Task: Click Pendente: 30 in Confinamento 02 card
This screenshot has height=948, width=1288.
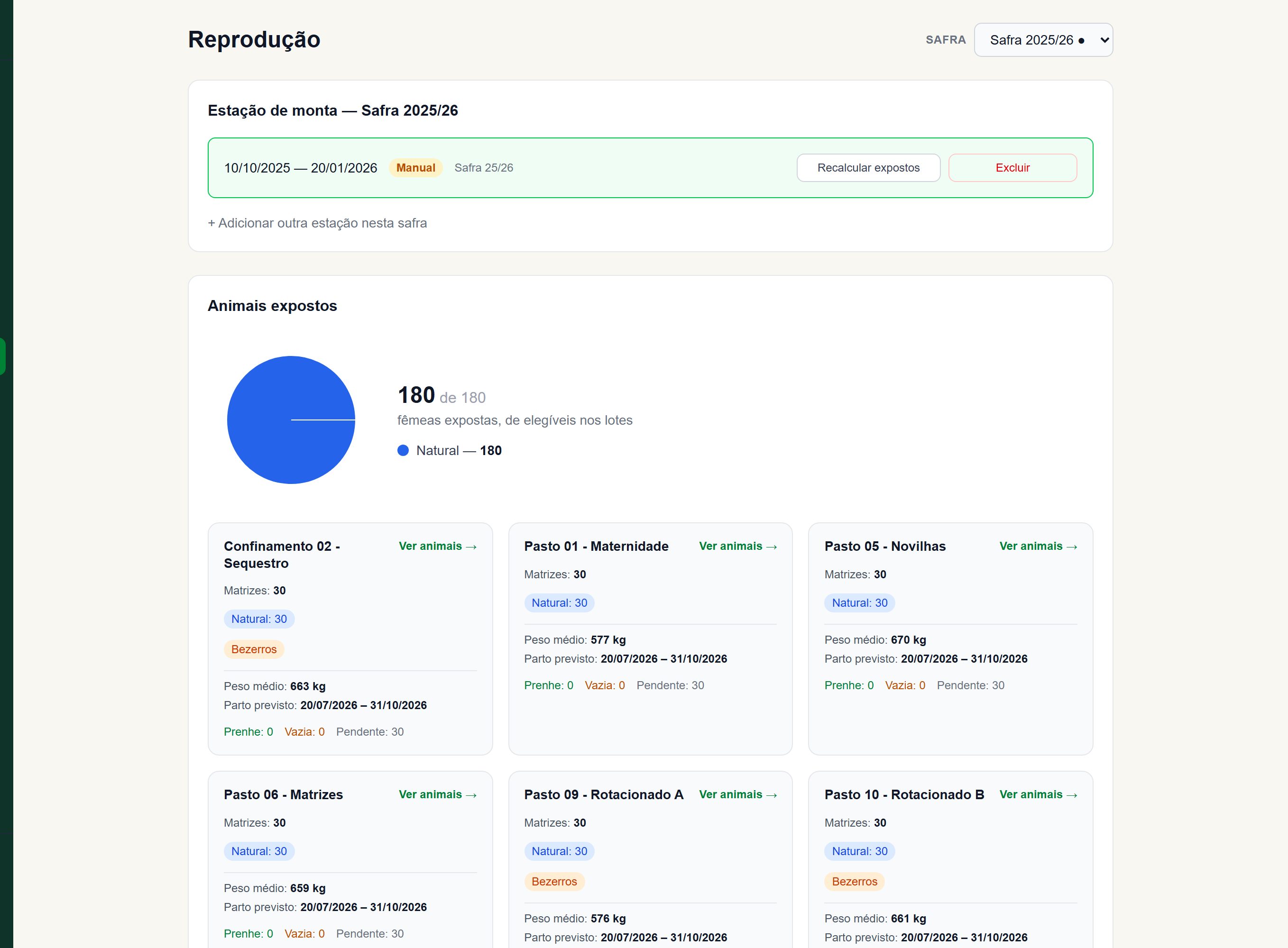Action: coord(369,732)
